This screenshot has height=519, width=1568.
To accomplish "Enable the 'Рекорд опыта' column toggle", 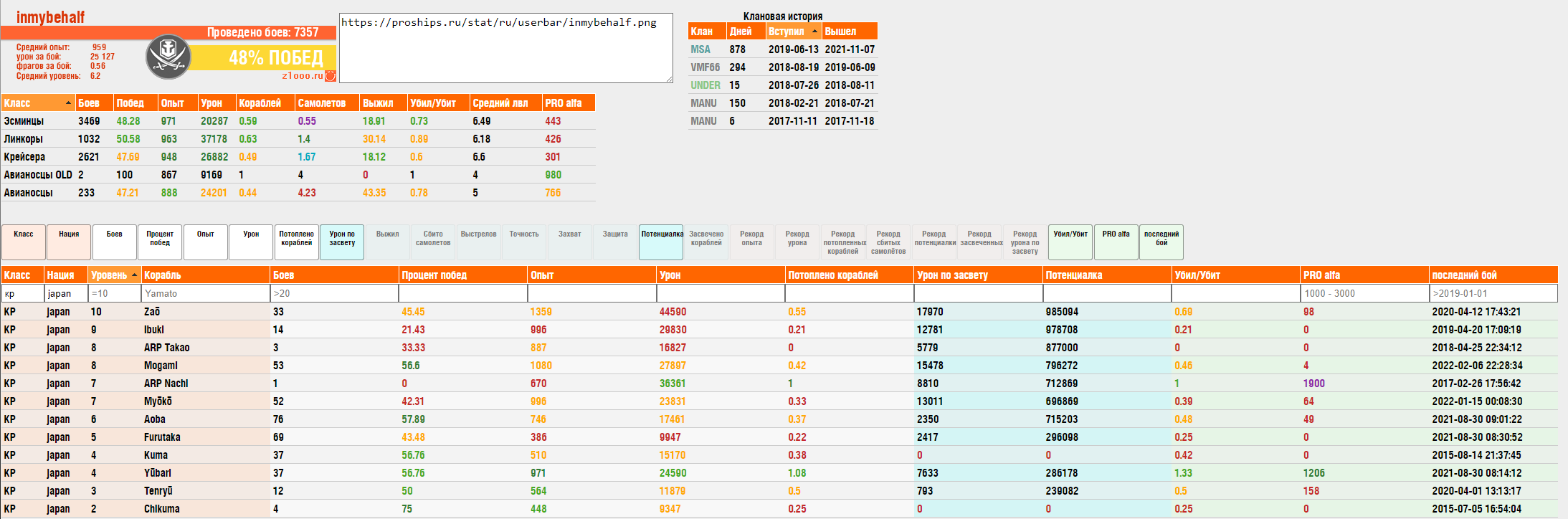I will tap(751, 242).
